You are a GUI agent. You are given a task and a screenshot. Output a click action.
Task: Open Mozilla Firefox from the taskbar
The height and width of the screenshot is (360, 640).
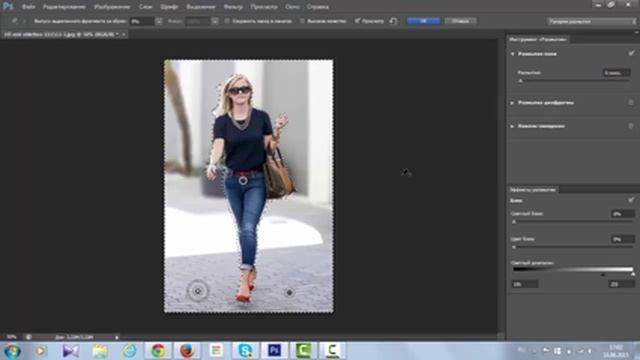pos(187,351)
